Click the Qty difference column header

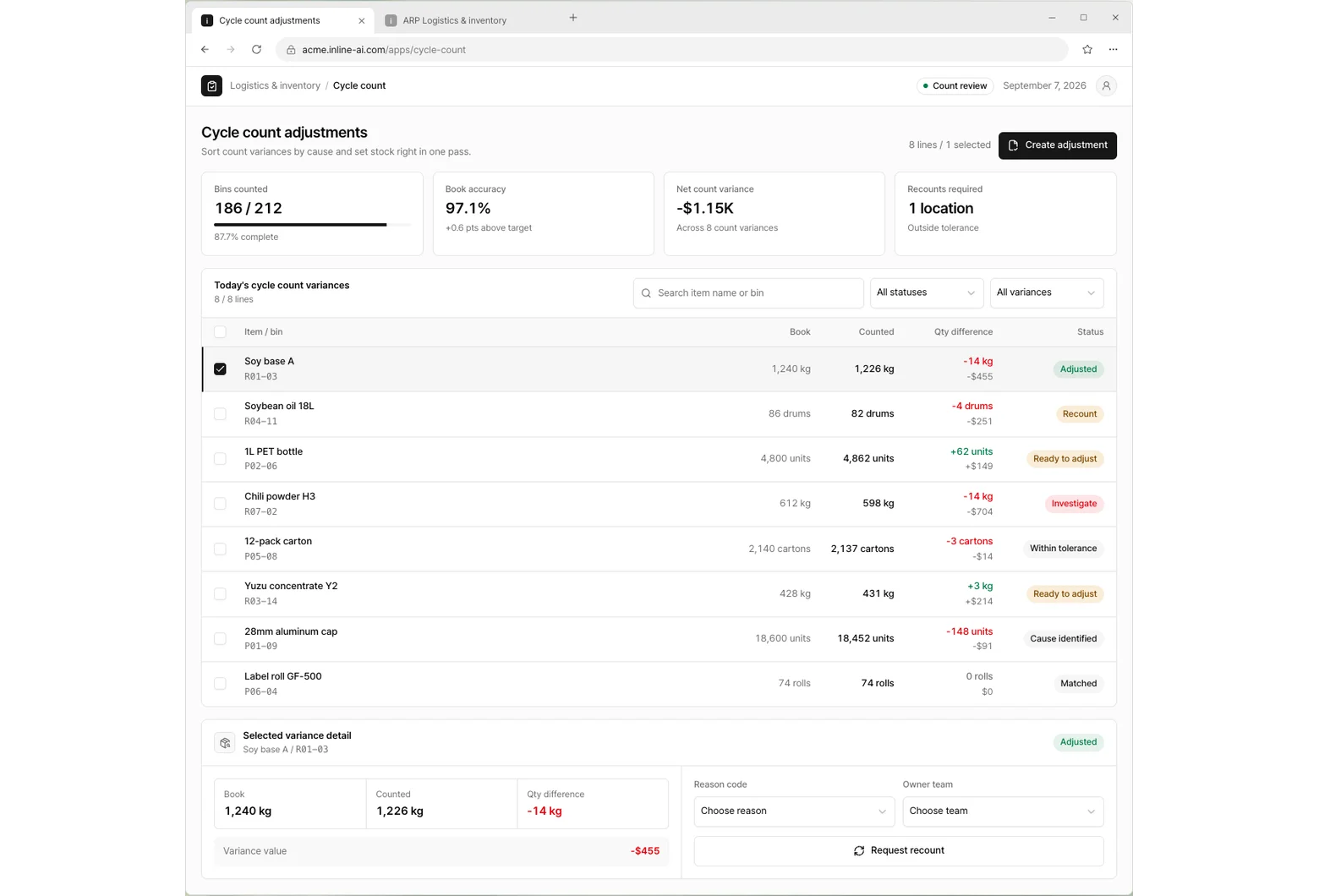[x=963, y=332]
